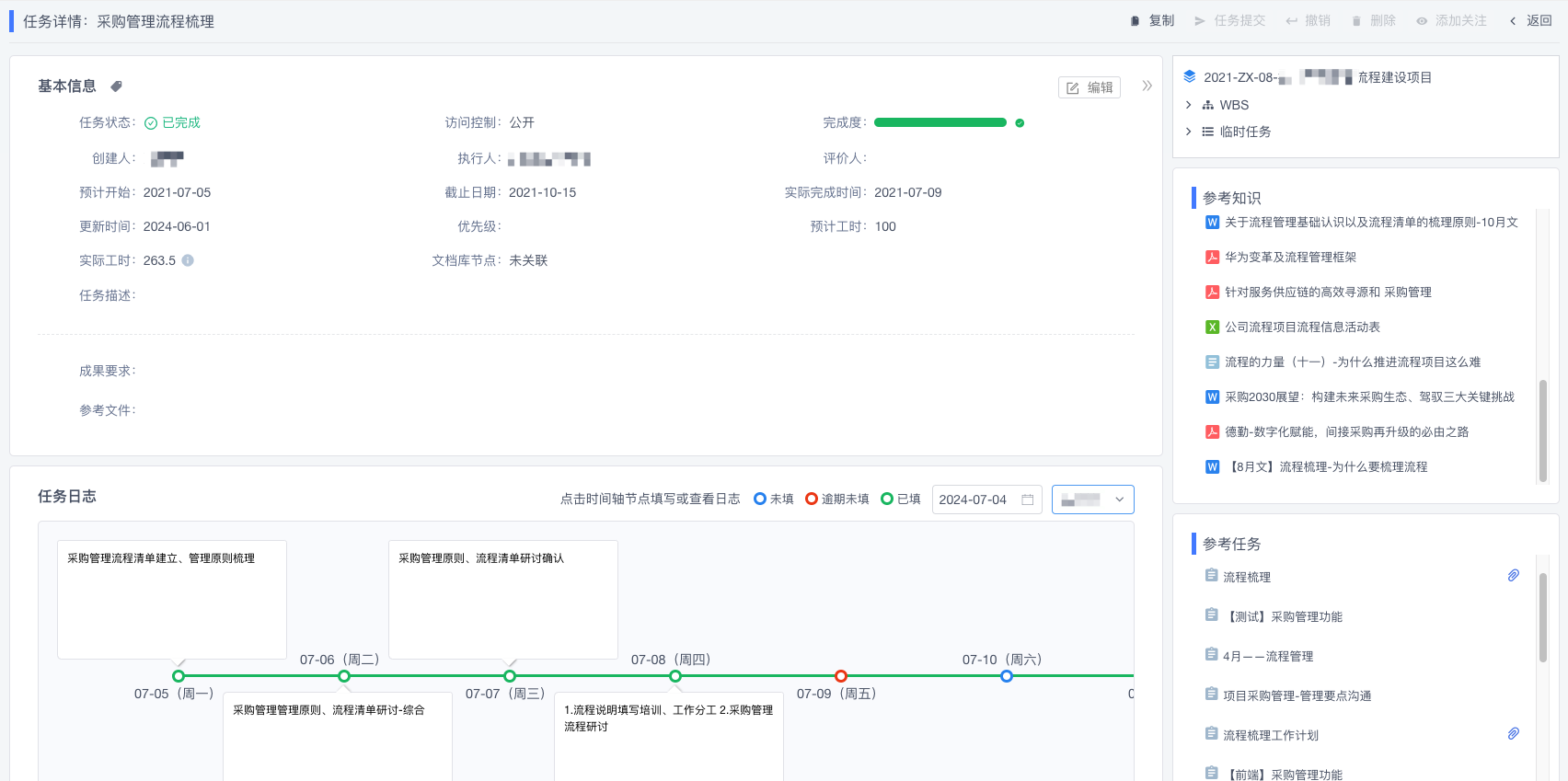Open log card 采购管理原则、流程清单研讨确认
Image resolution: width=1568 pixels, height=781 pixels.
503,599
